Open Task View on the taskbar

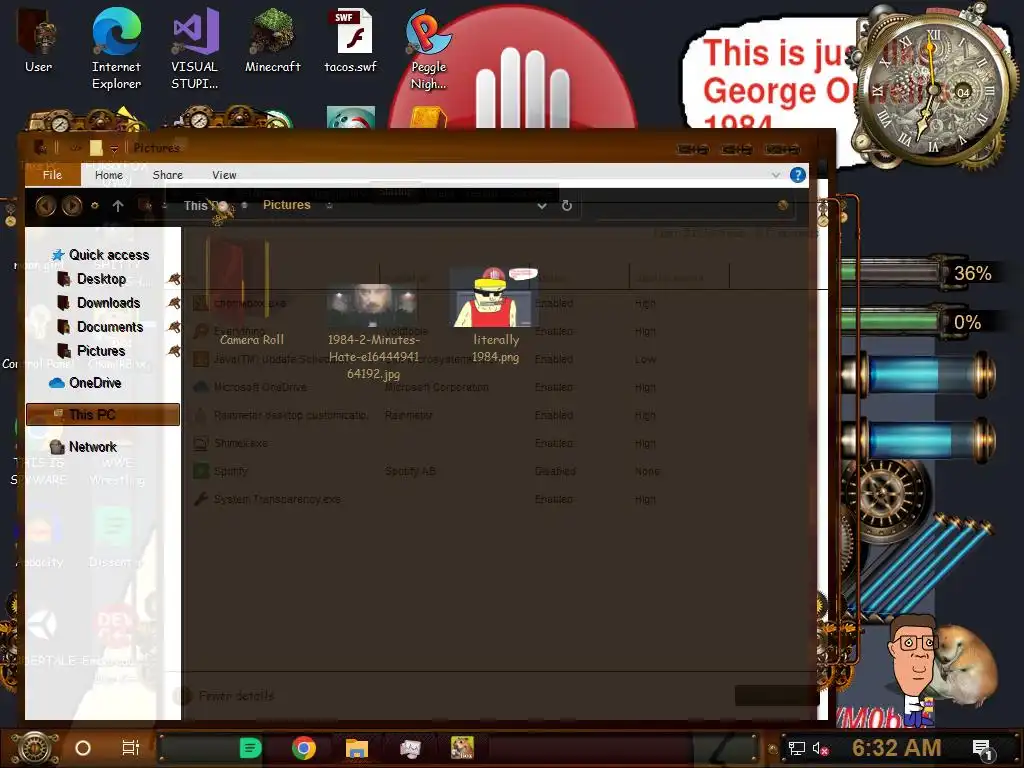pos(131,748)
